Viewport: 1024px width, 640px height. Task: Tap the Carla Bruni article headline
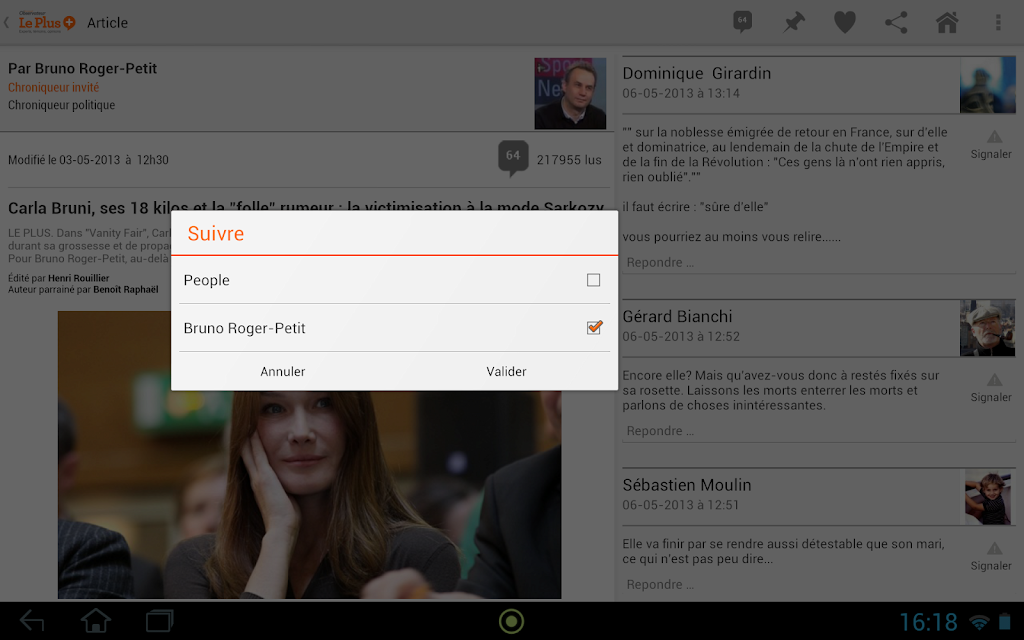(x=306, y=208)
